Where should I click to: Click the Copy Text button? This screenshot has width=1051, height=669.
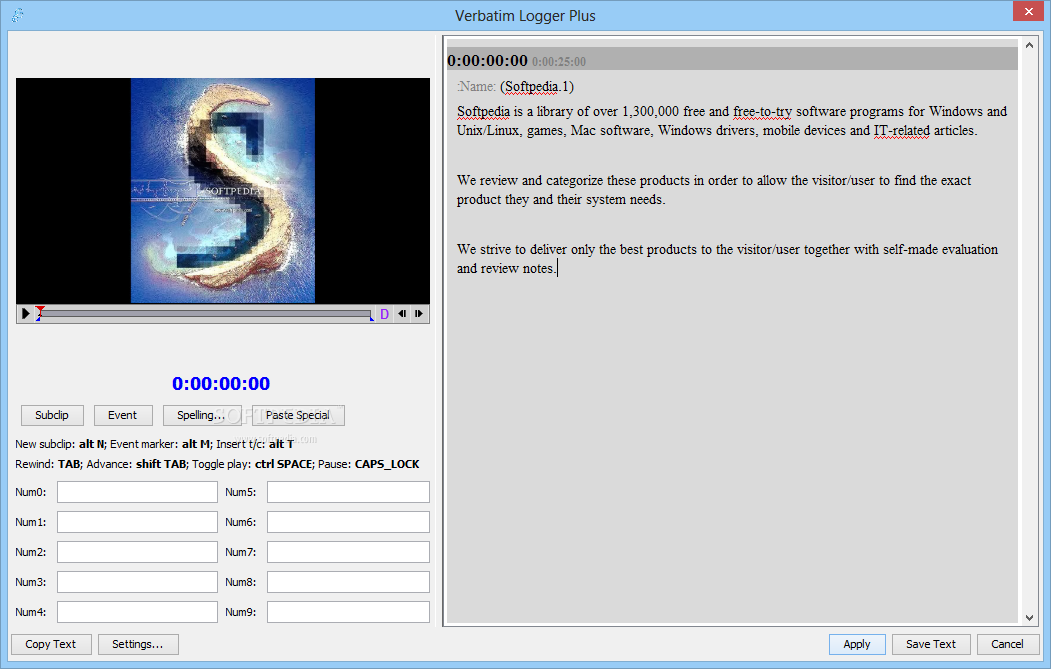(x=51, y=644)
